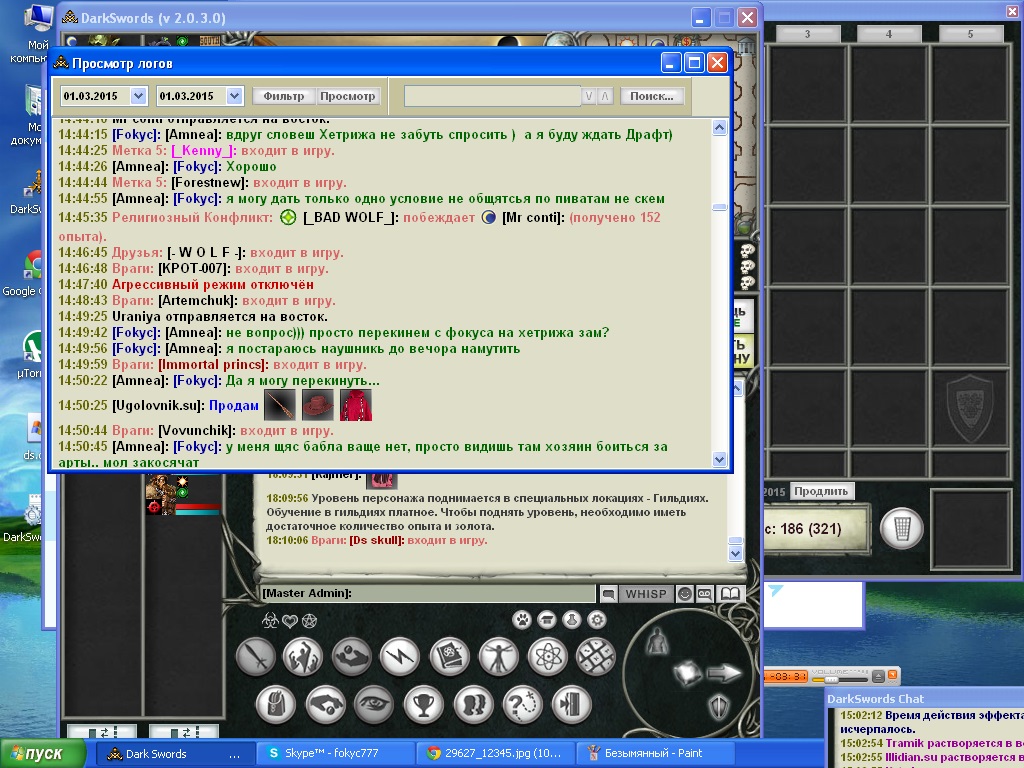The height and width of the screenshot is (768, 1024).
Task: Jump to next search match (V button)
Action: click(x=588, y=96)
